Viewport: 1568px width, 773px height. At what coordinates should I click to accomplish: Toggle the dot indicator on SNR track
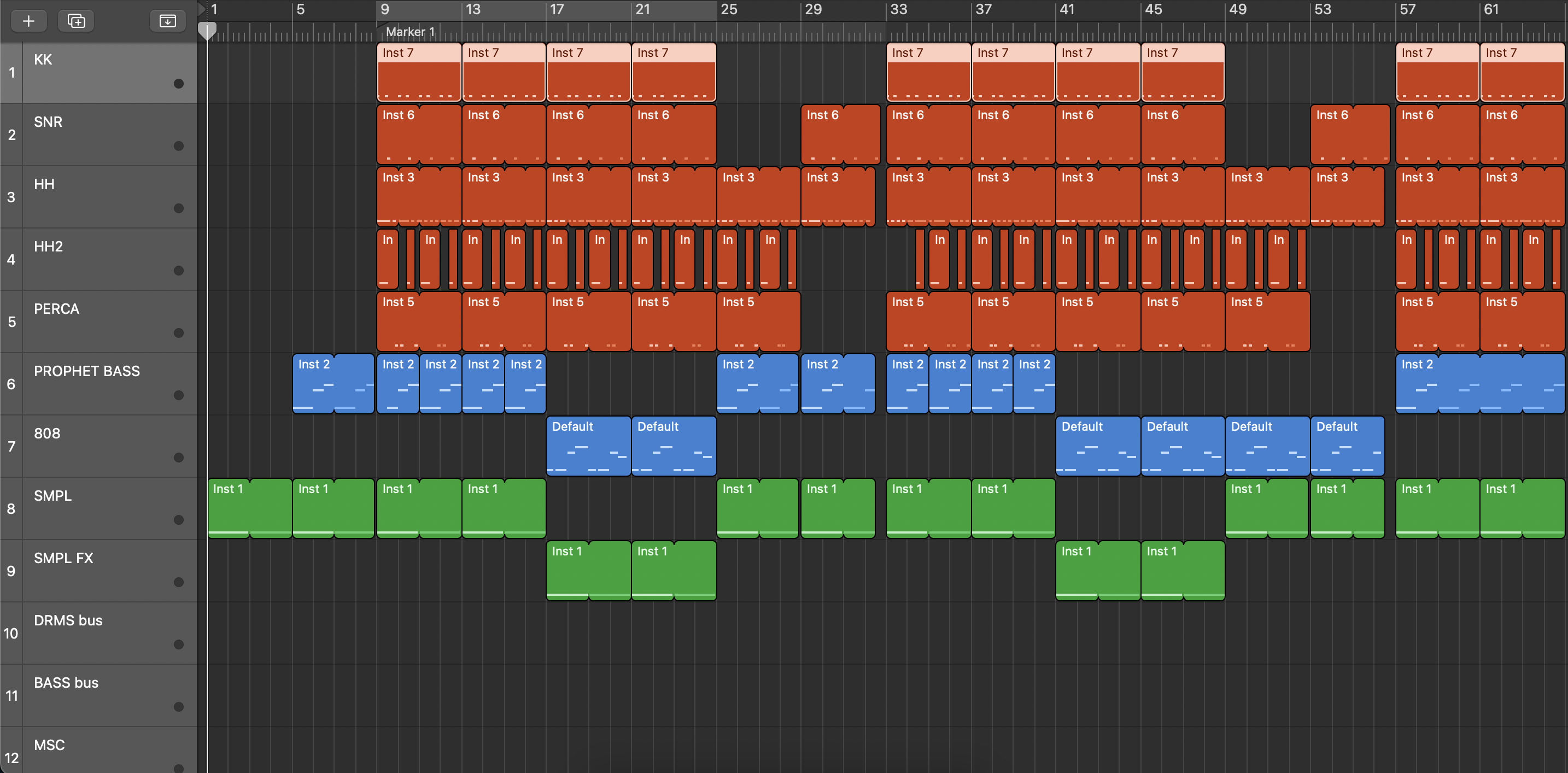point(178,146)
